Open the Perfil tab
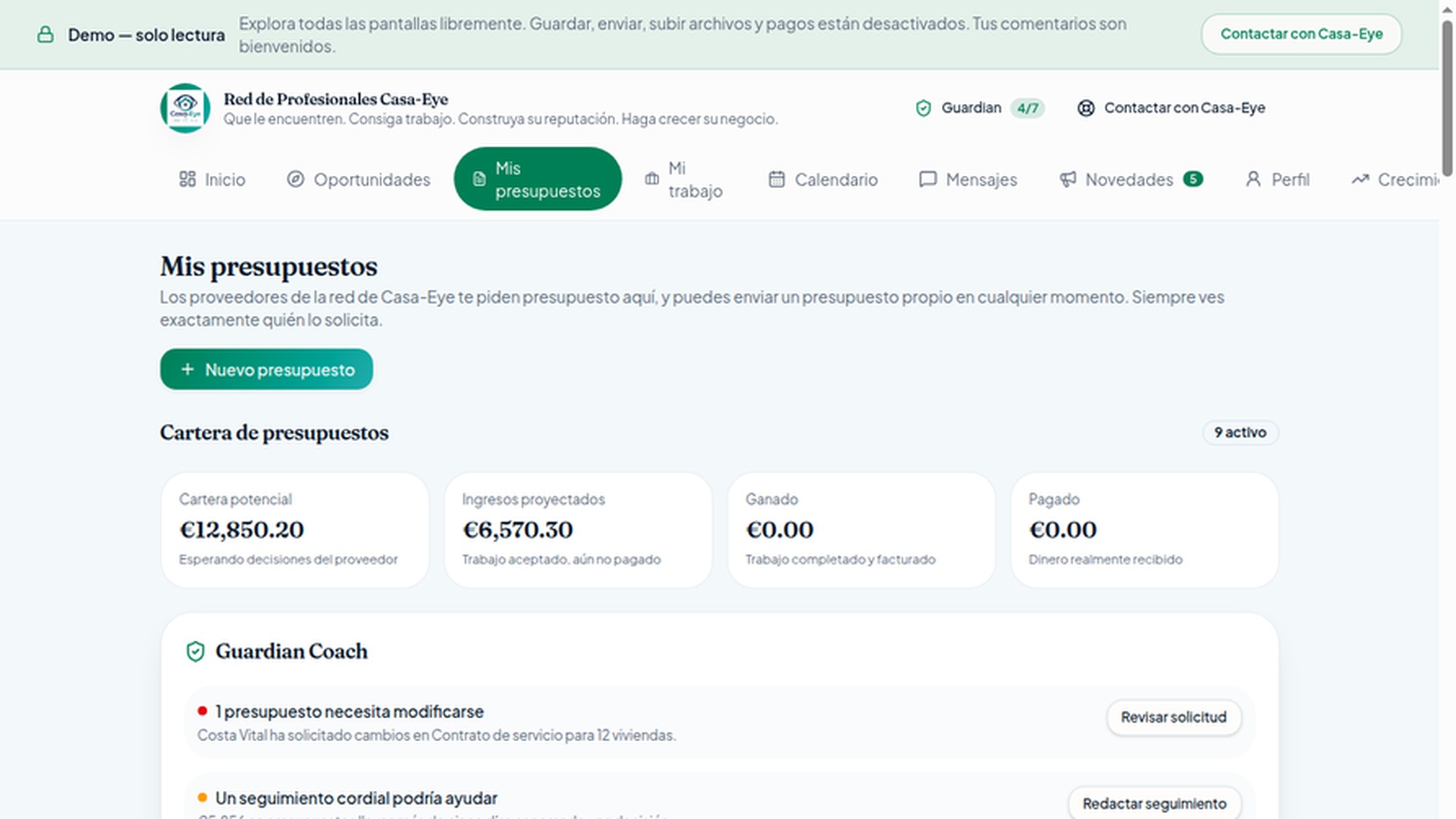1456x819 pixels. (1277, 179)
